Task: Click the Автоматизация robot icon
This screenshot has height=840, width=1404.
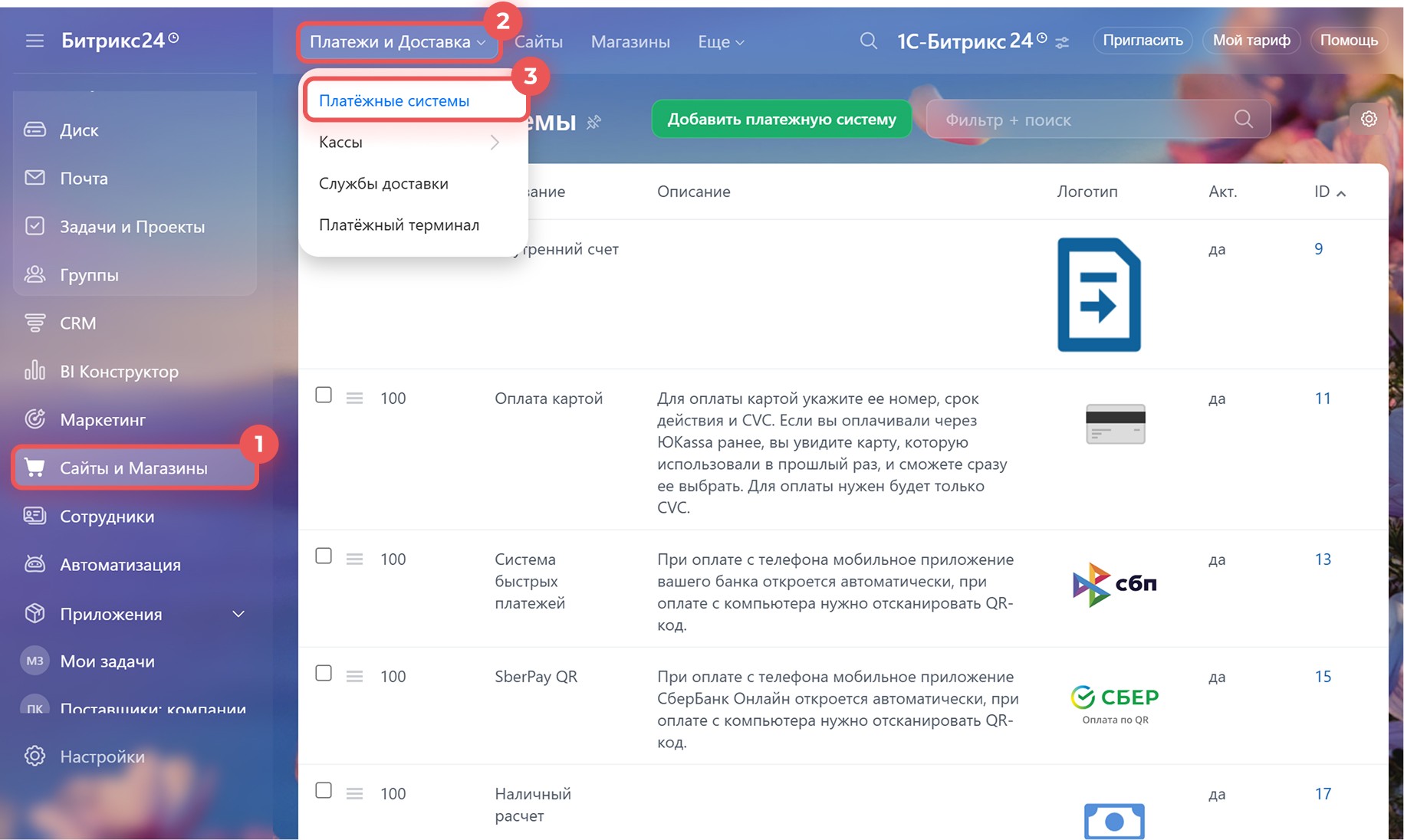Action: click(x=35, y=564)
